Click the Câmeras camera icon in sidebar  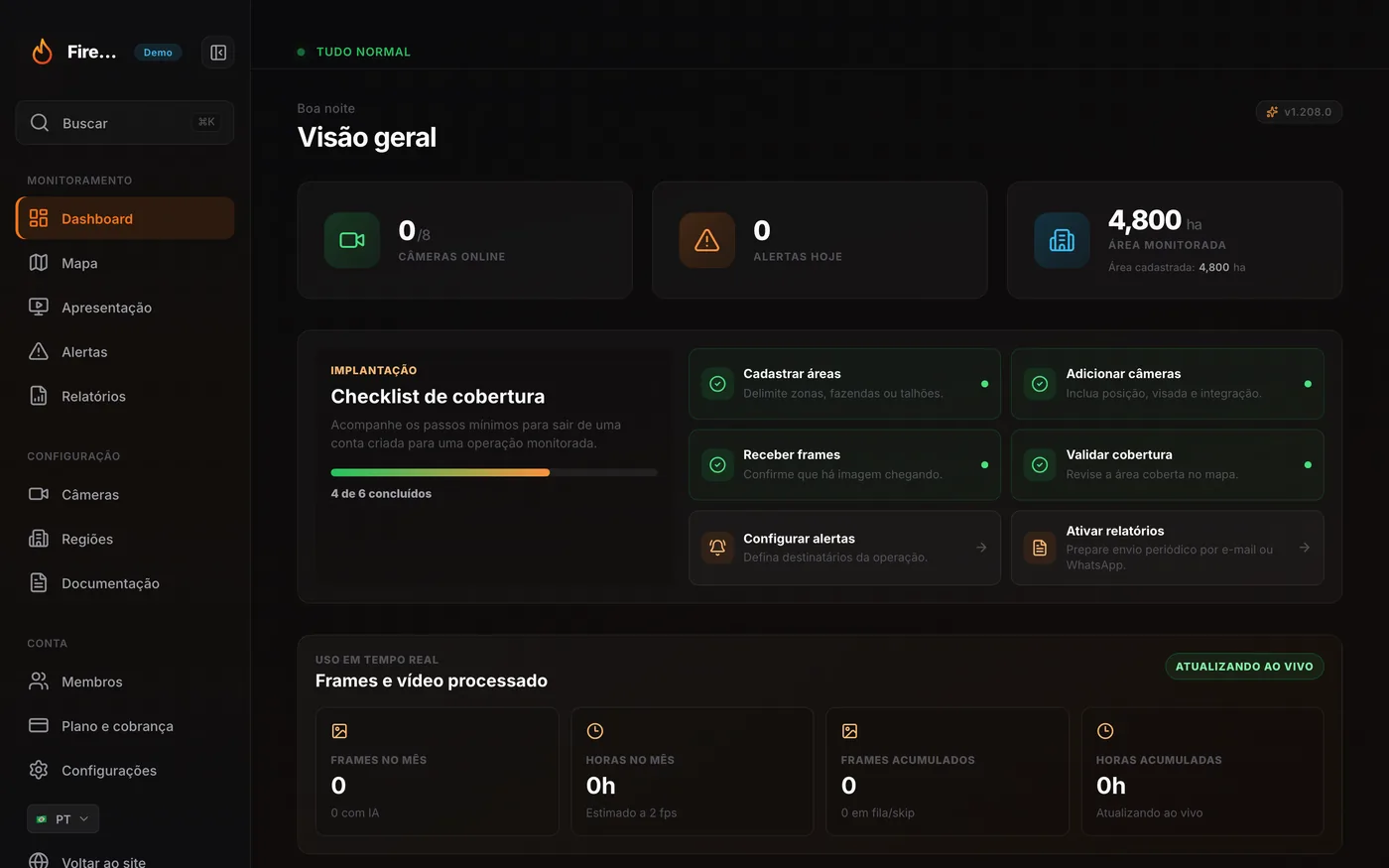[x=39, y=494]
